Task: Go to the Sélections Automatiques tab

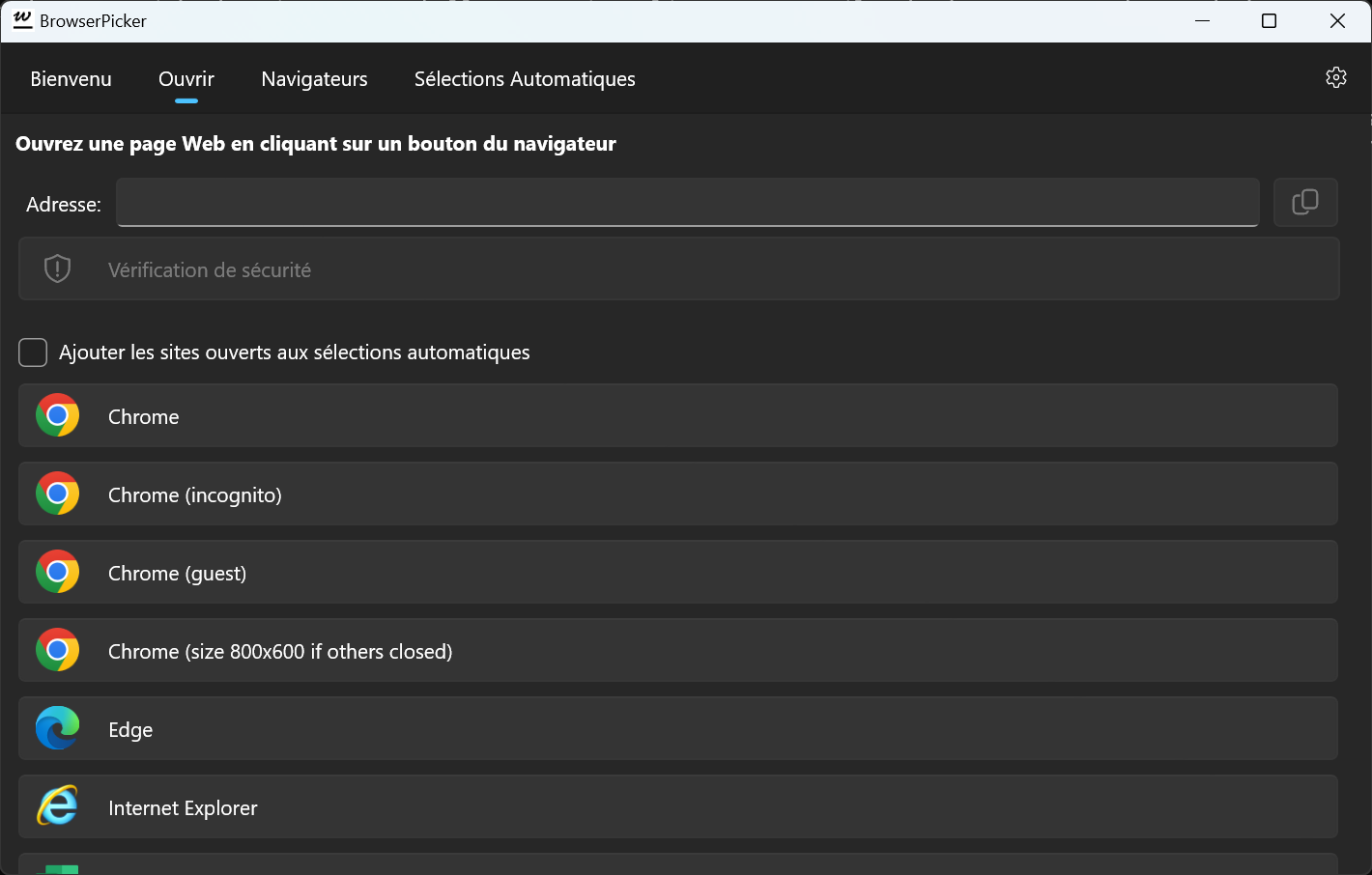Action: coord(525,79)
